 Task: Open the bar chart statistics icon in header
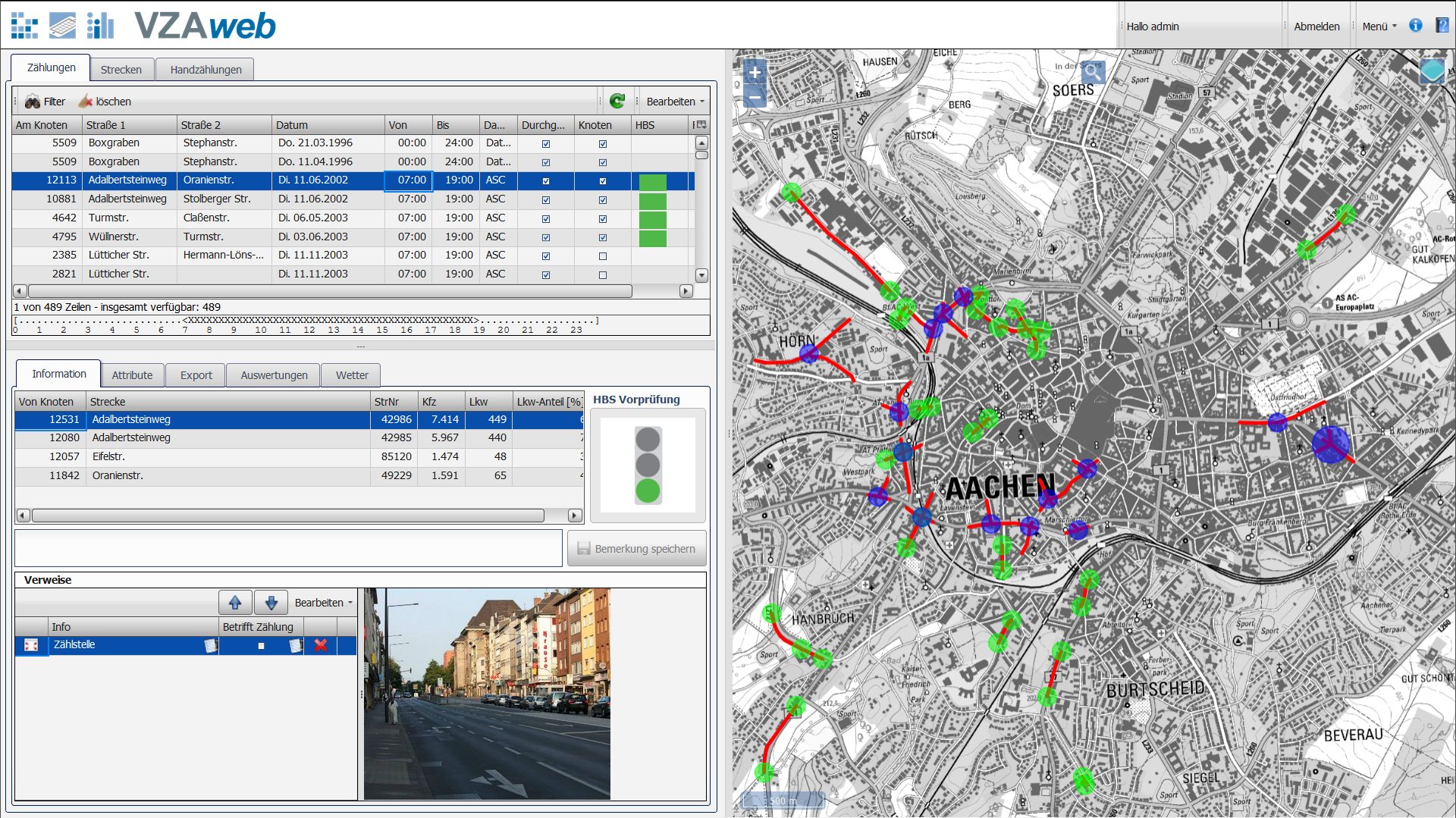click(100, 26)
